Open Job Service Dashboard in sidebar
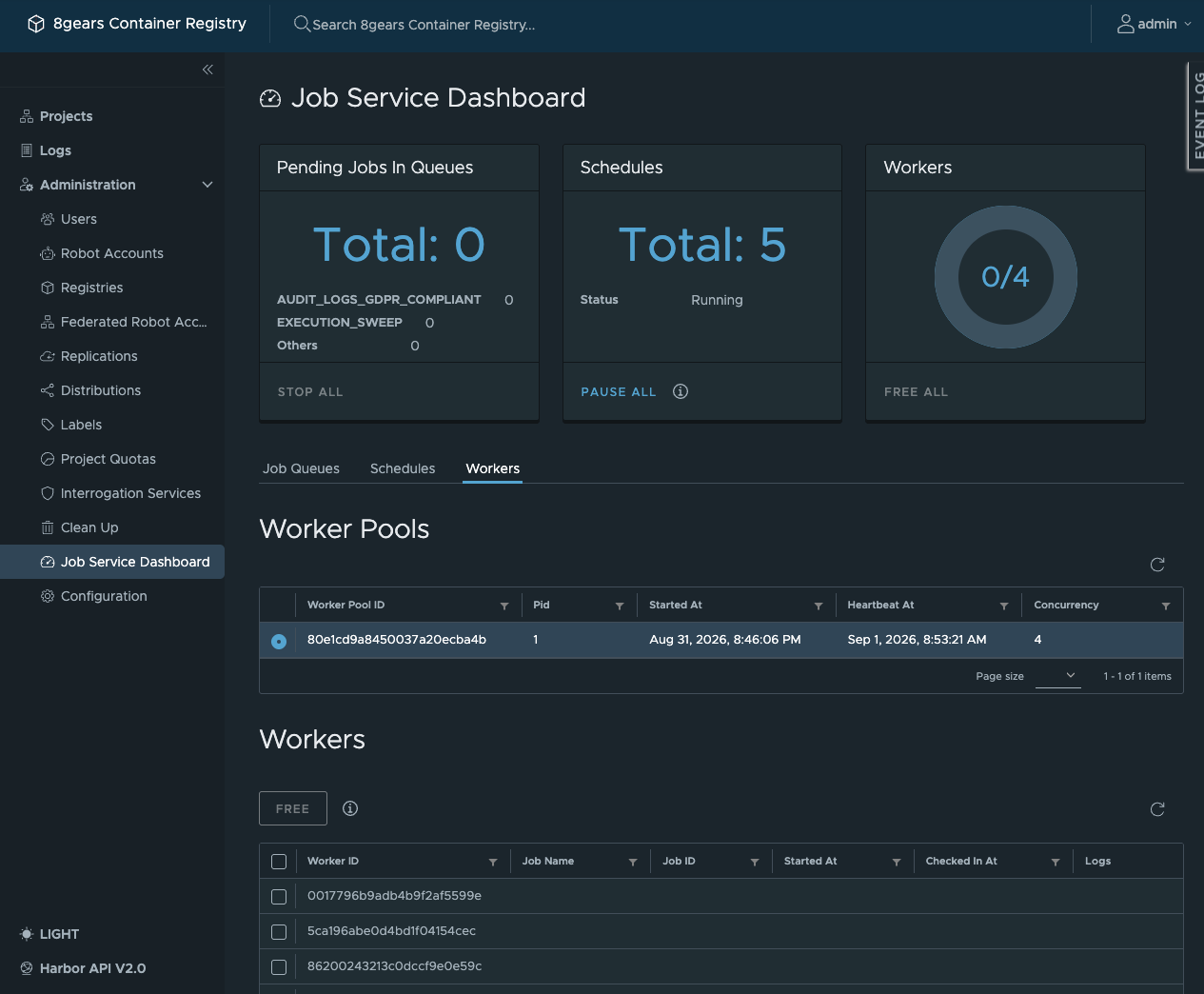The image size is (1204, 994). (x=112, y=562)
